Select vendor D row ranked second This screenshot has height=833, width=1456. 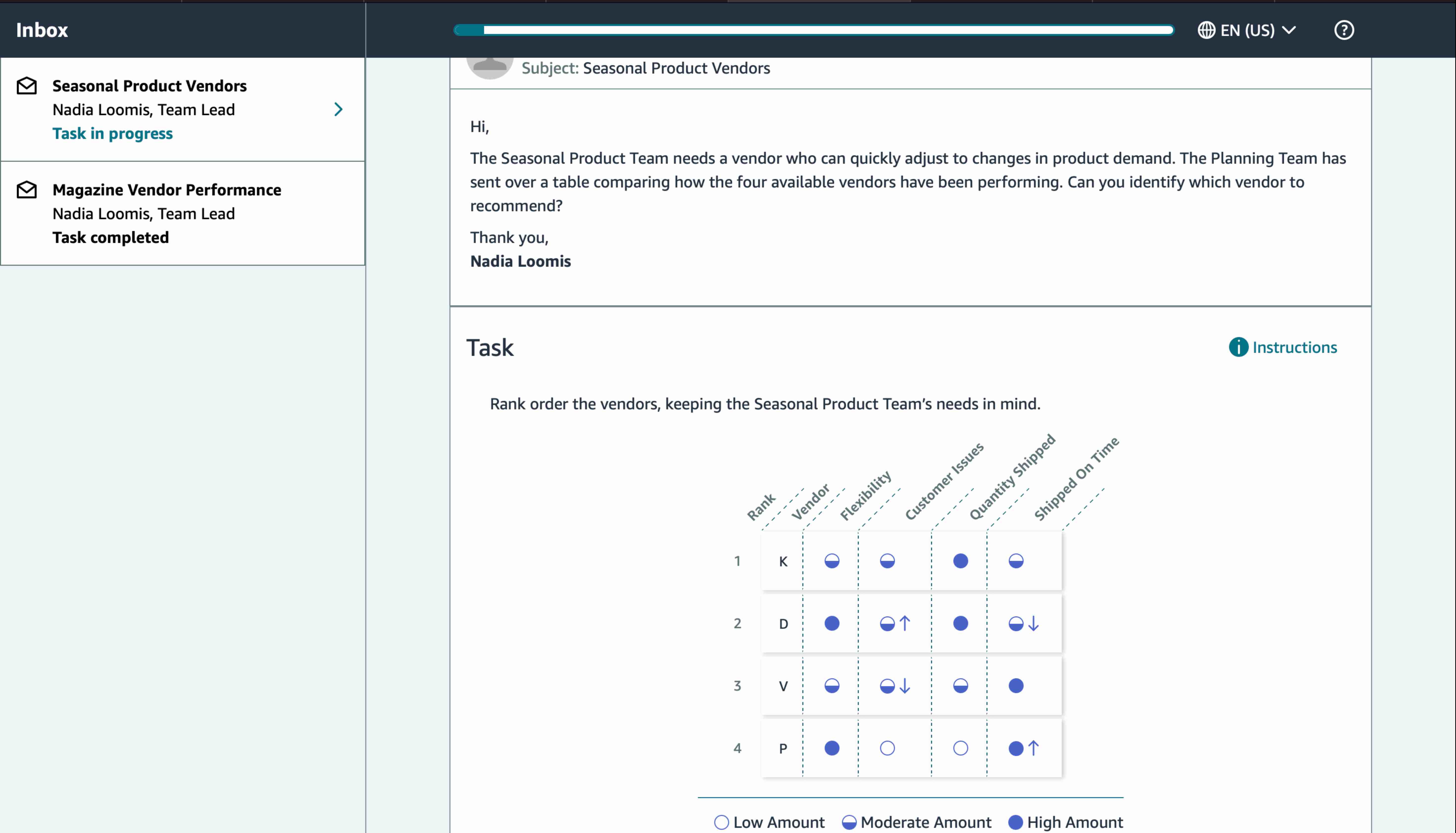pos(783,624)
